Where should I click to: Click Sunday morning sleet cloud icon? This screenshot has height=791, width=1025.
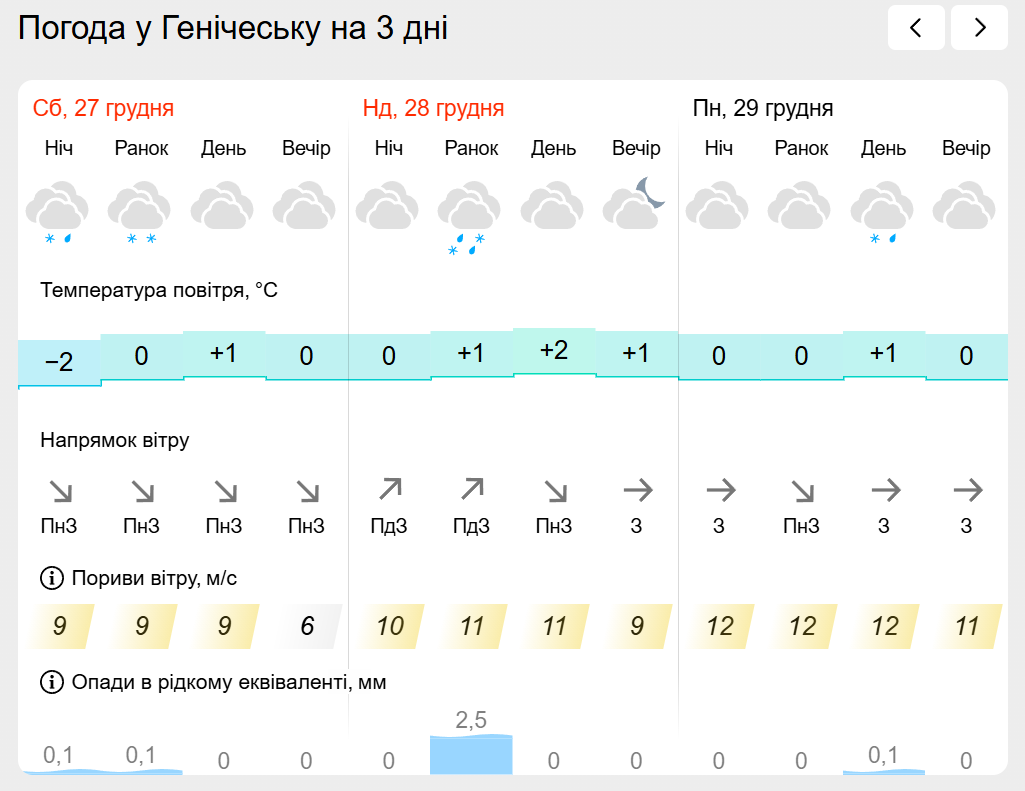(470, 216)
